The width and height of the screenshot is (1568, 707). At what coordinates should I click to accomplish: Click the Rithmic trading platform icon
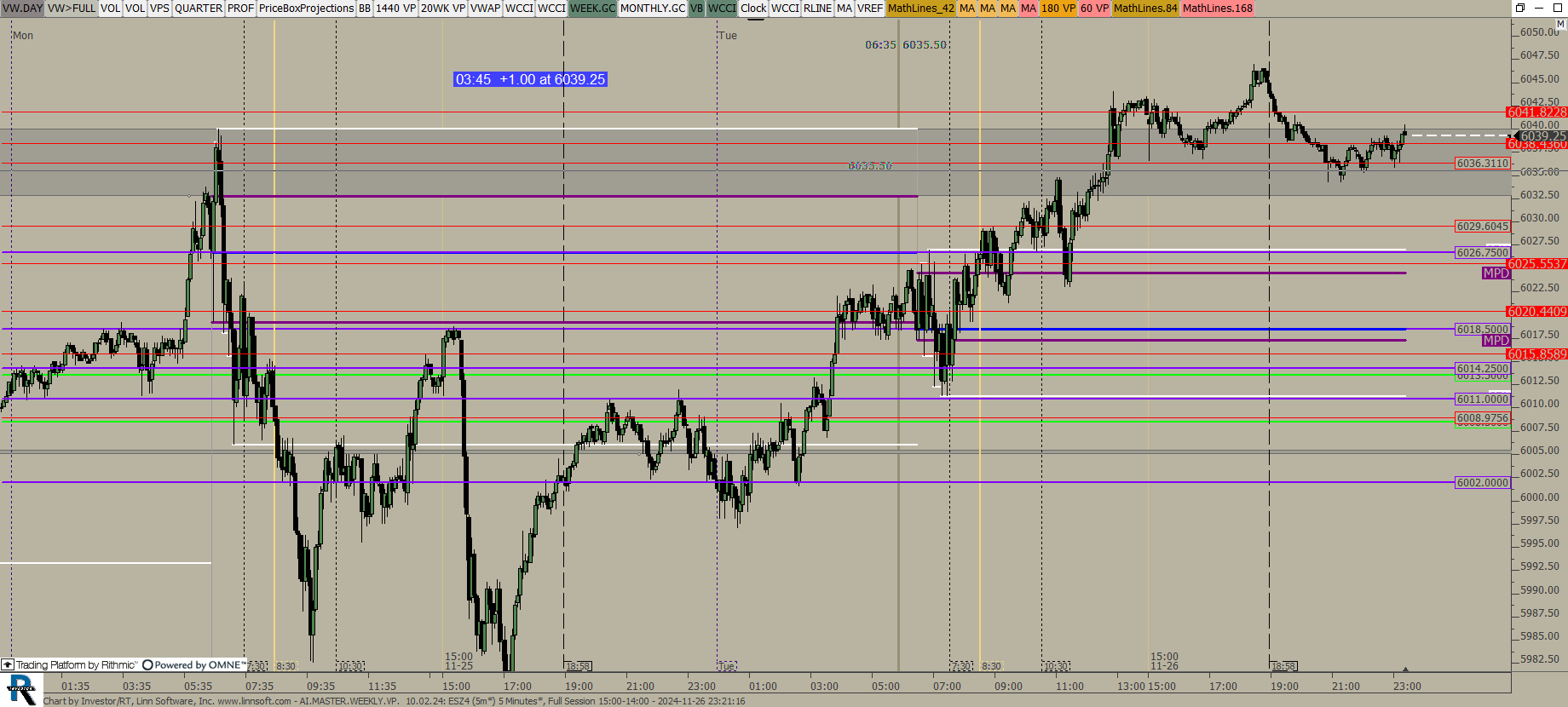click(8, 664)
